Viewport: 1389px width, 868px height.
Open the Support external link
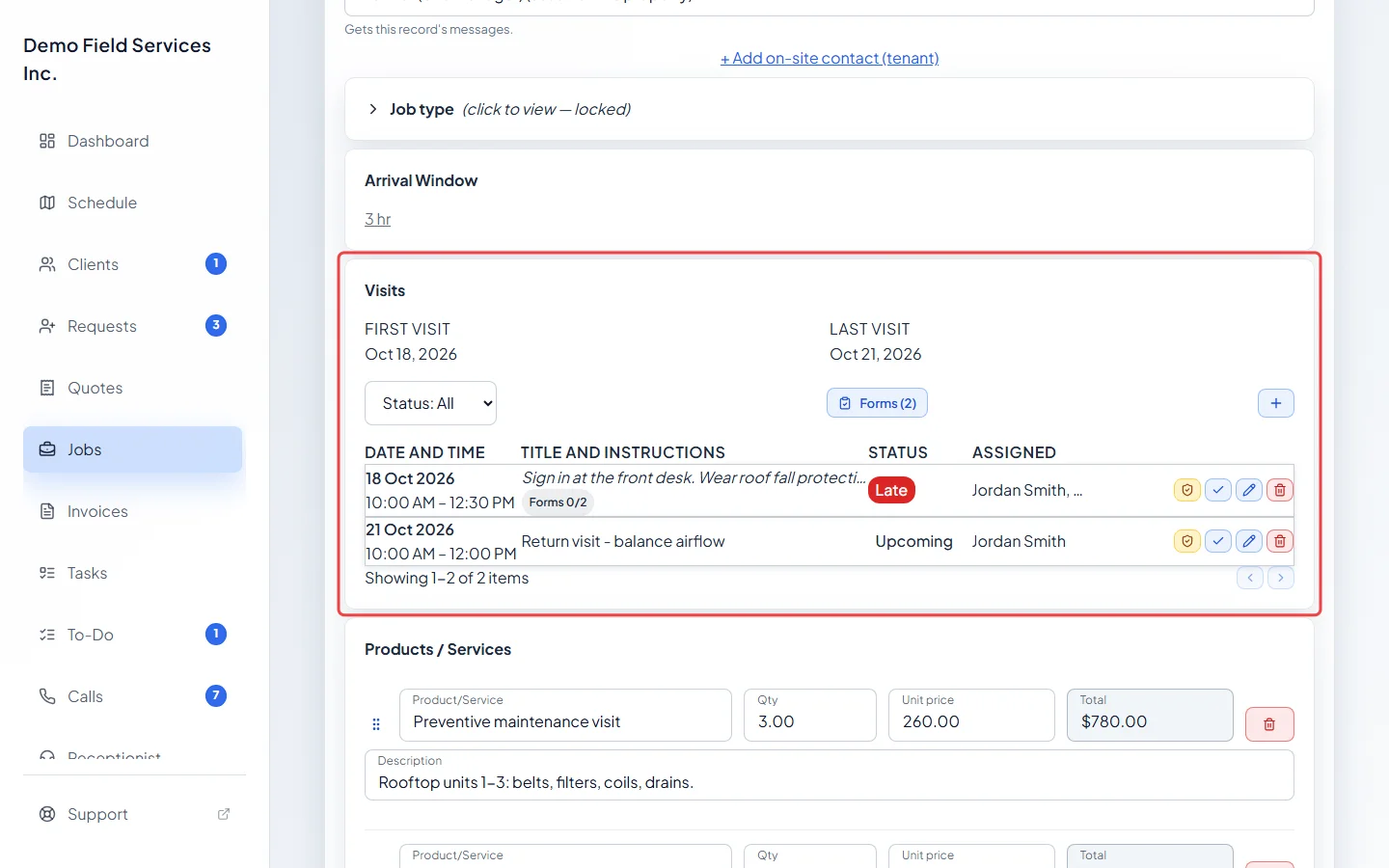coord(133,814)
